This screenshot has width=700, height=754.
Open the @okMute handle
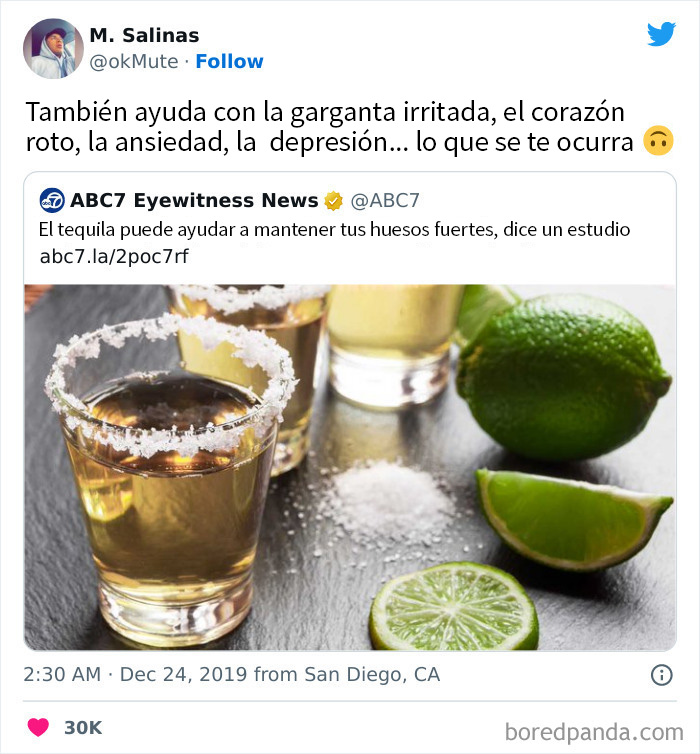pos(134,62)
